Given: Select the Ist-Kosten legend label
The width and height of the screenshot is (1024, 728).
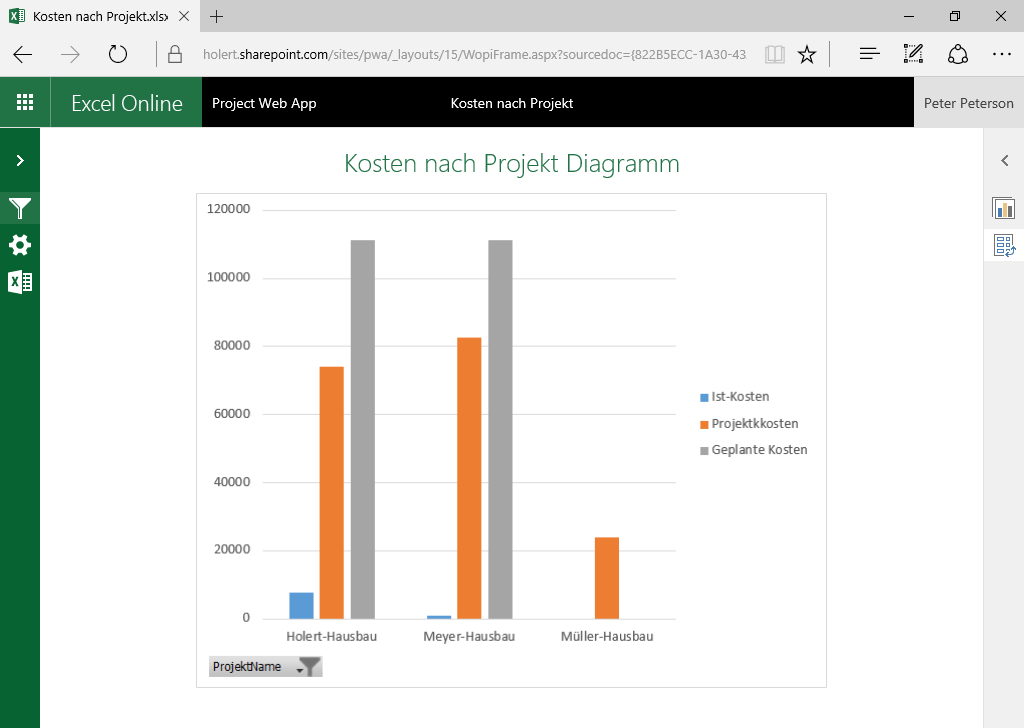Looking at the screenshot, I should click(740, 397).
